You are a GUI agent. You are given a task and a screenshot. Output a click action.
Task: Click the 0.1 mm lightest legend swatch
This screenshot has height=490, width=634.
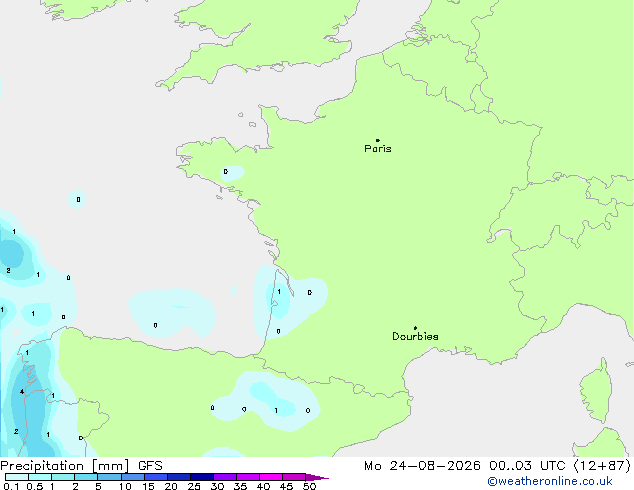17,477
